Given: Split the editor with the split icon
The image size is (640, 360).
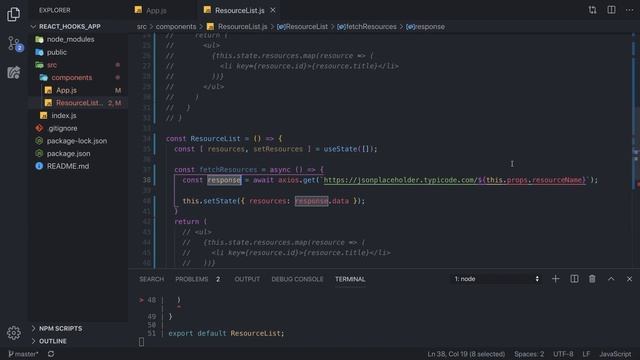Looking at the screenshot, I should point(611,10).
